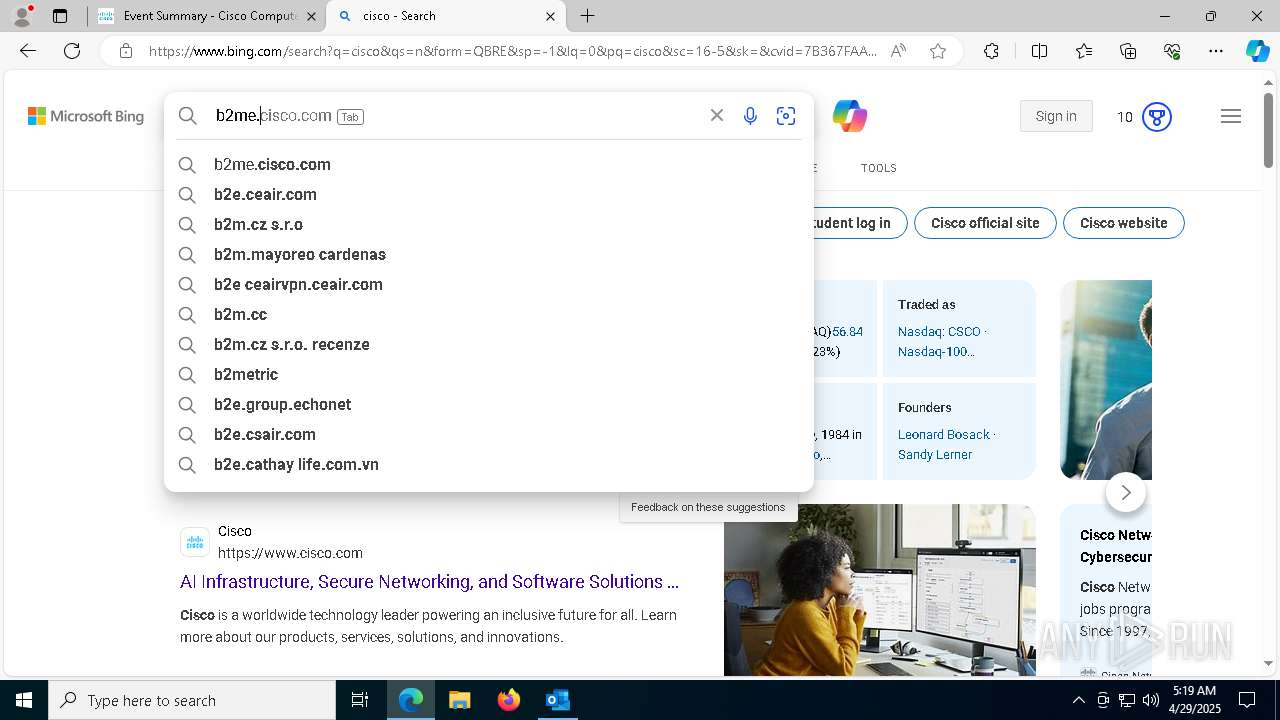
Task: Click the Sign in button
Action: [1056, 116]
